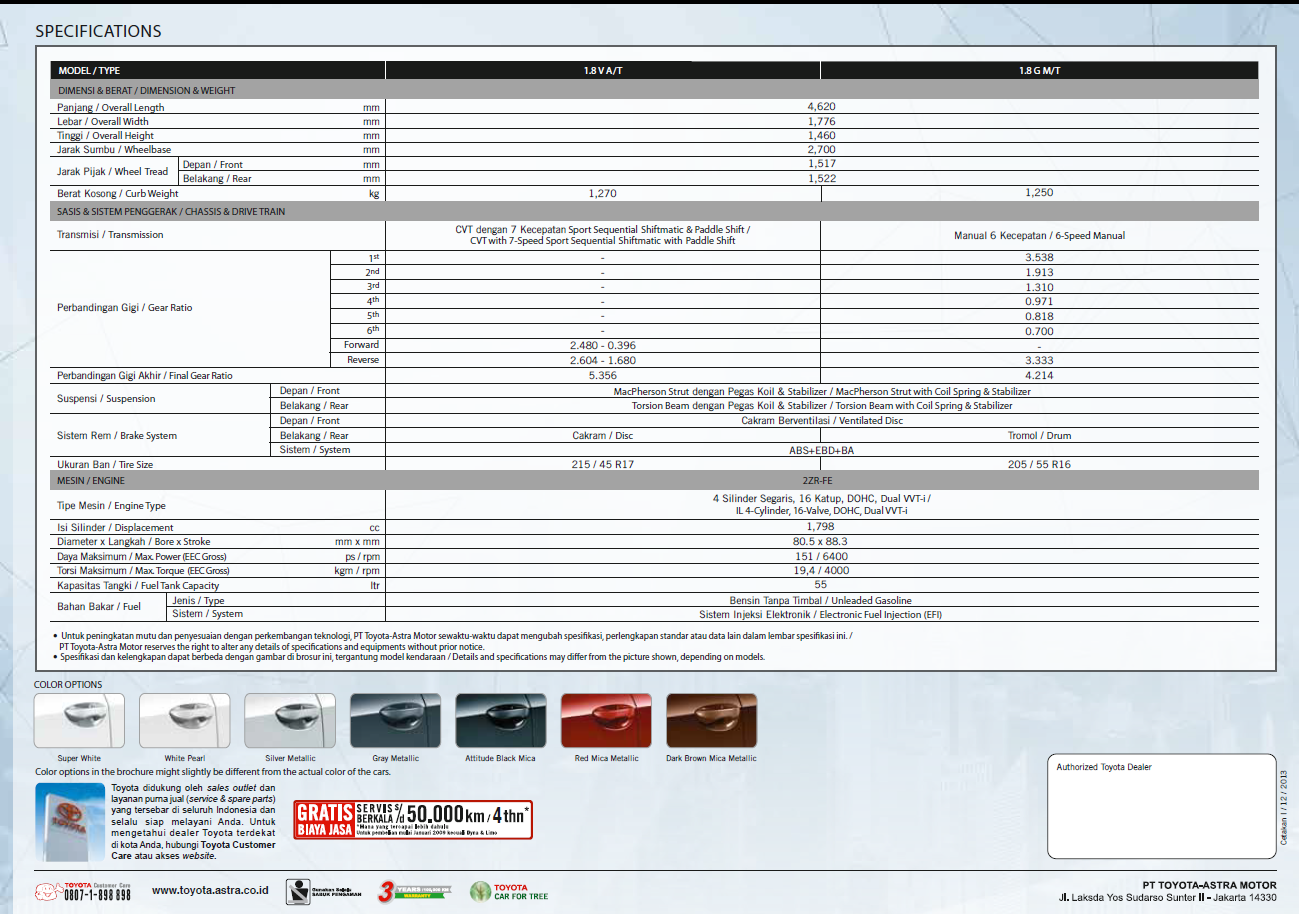Click the front Wheel Tread value 1,517
This screenshot has height=914, width=1299.
821,163
